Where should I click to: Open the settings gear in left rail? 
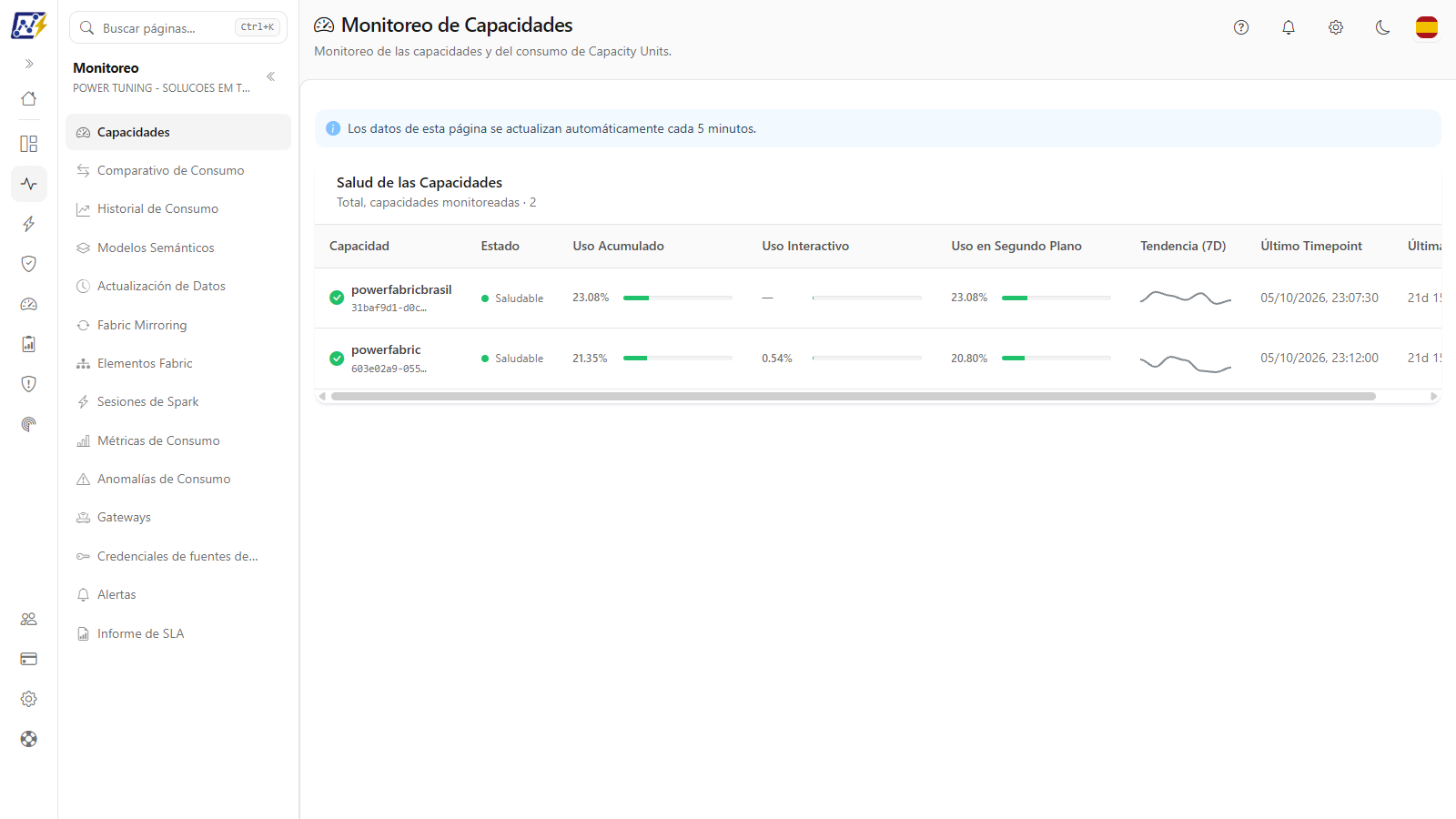click(29, 699)
